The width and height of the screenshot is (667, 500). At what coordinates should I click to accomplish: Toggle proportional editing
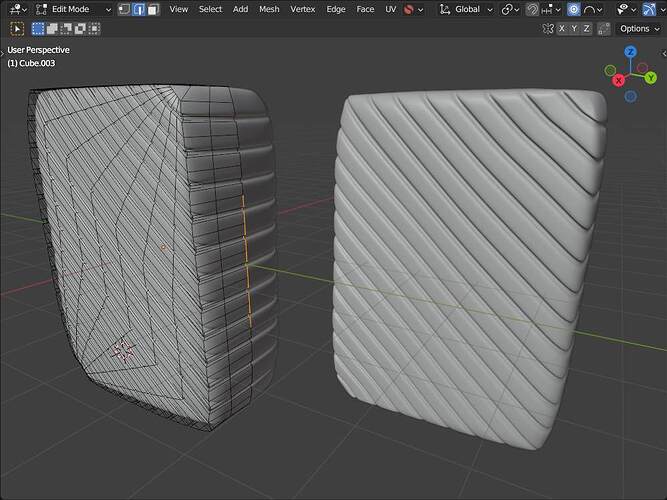coord(573,9)
